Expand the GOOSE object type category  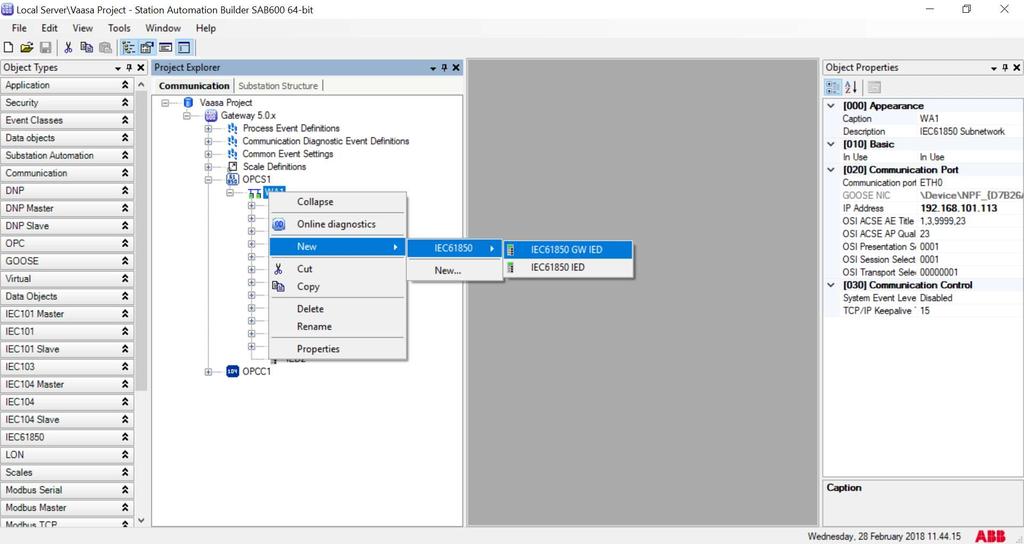(x=125, y=261)
